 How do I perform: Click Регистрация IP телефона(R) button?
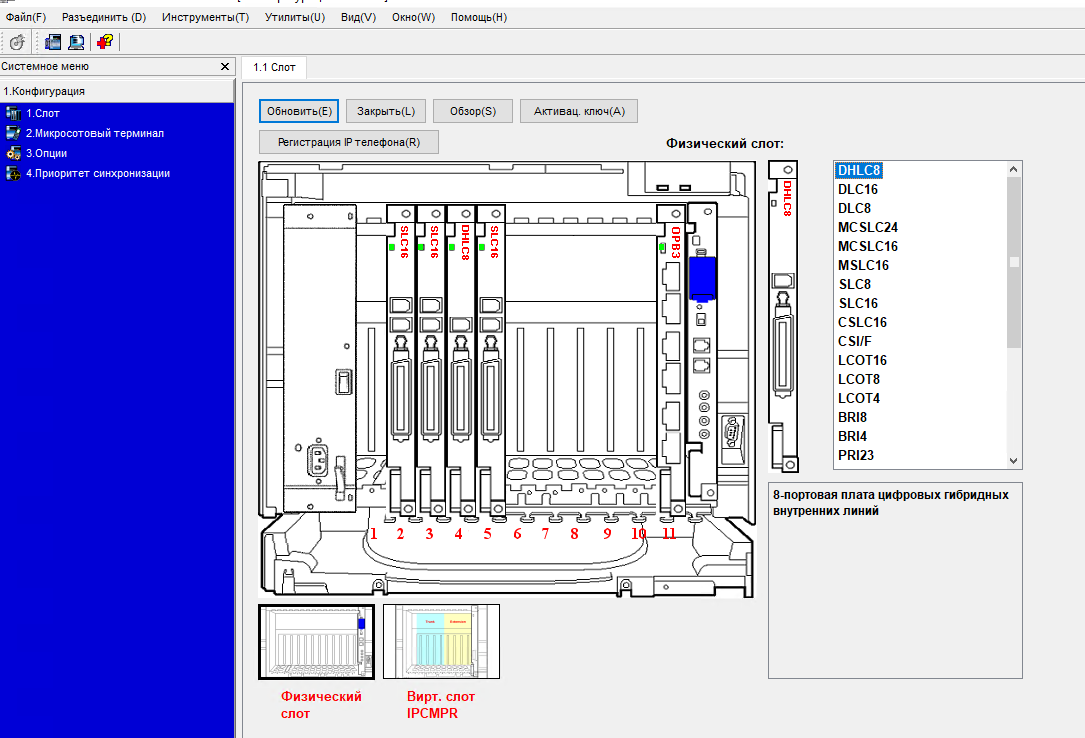click(349, 142)
